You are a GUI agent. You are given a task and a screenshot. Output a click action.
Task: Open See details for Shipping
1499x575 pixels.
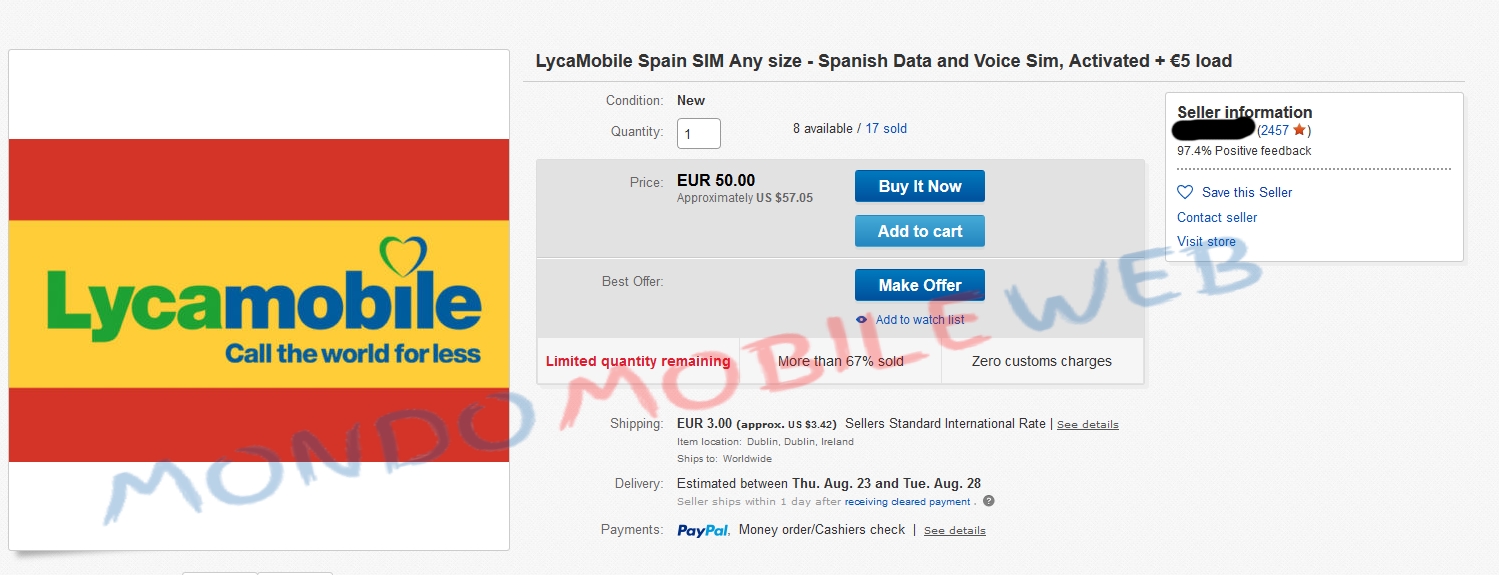(x=1087, y=424)
